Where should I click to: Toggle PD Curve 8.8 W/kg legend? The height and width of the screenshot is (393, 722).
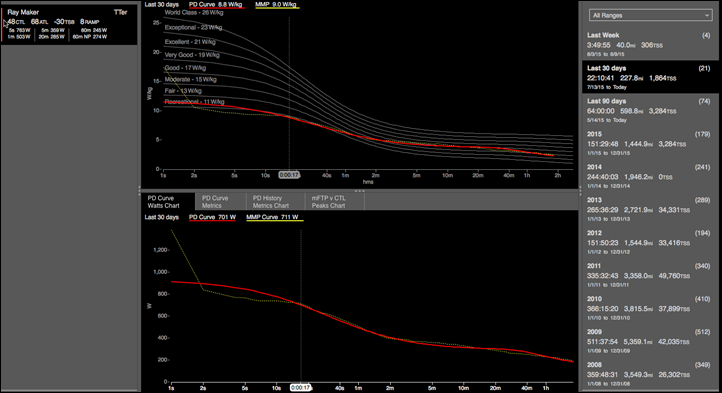[x=216, y=5]
